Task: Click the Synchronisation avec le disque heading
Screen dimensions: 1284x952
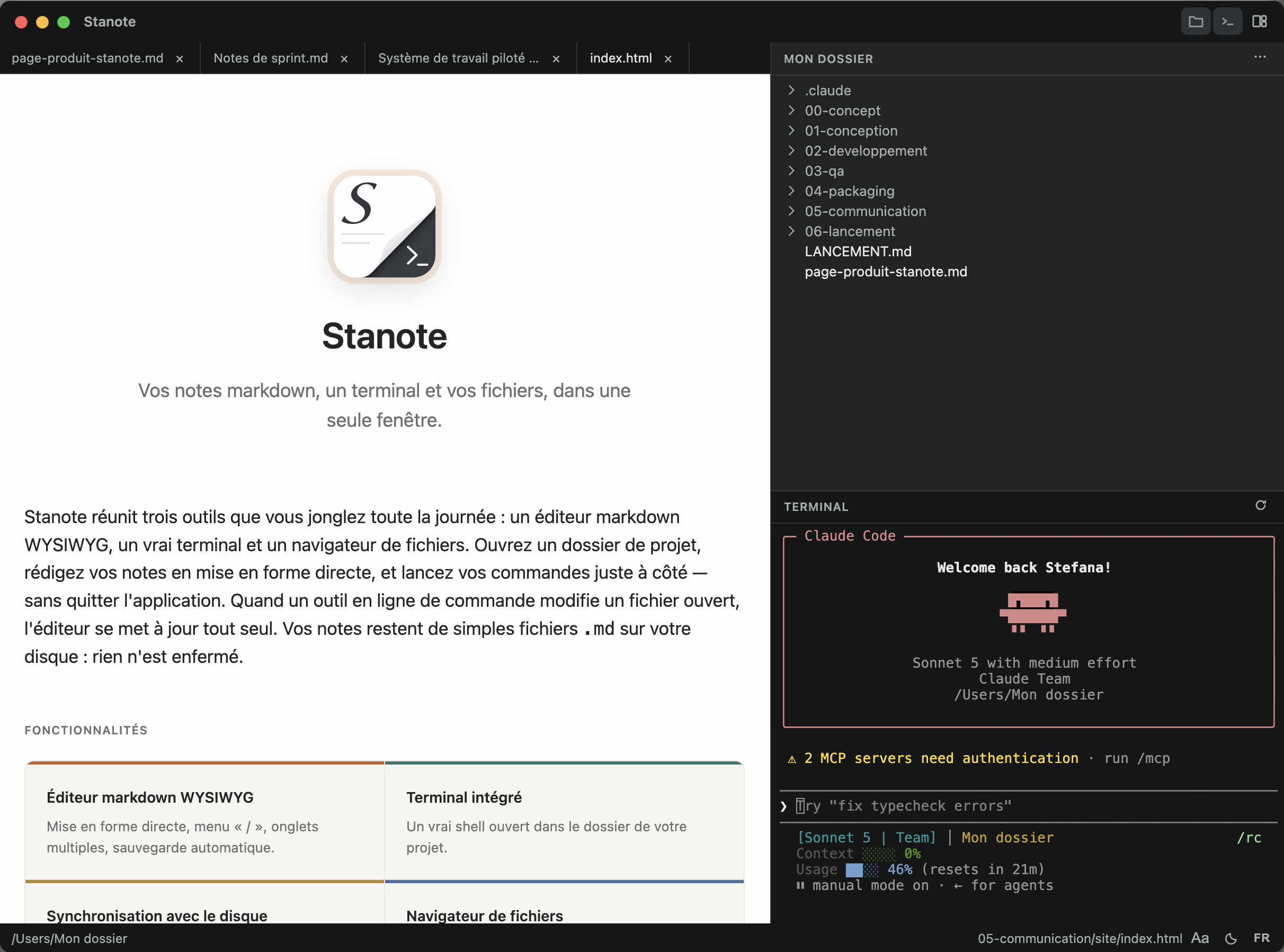Action: point(157,915)
